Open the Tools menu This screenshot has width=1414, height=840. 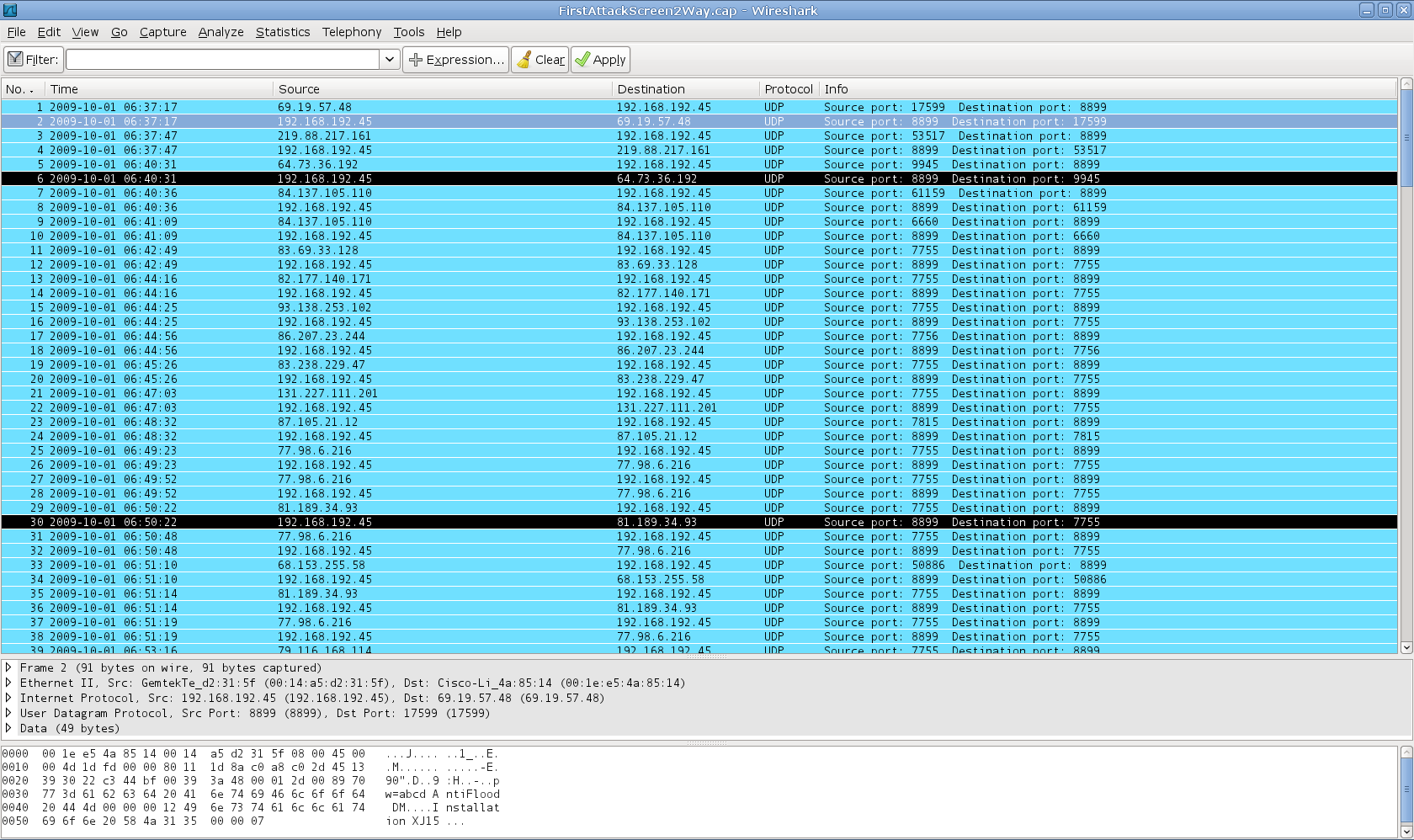(409, 32)
